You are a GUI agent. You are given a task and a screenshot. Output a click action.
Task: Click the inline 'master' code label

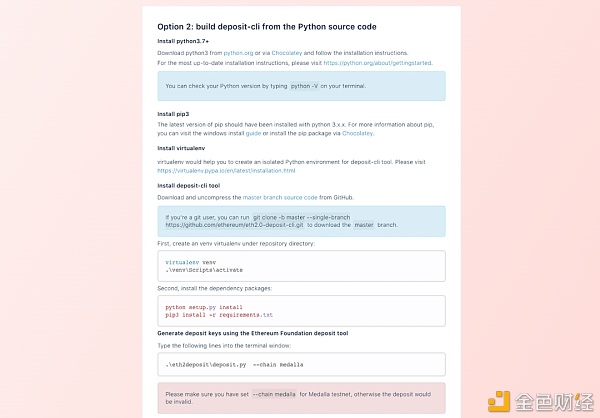pyautogui.click(x=364, y=225)
